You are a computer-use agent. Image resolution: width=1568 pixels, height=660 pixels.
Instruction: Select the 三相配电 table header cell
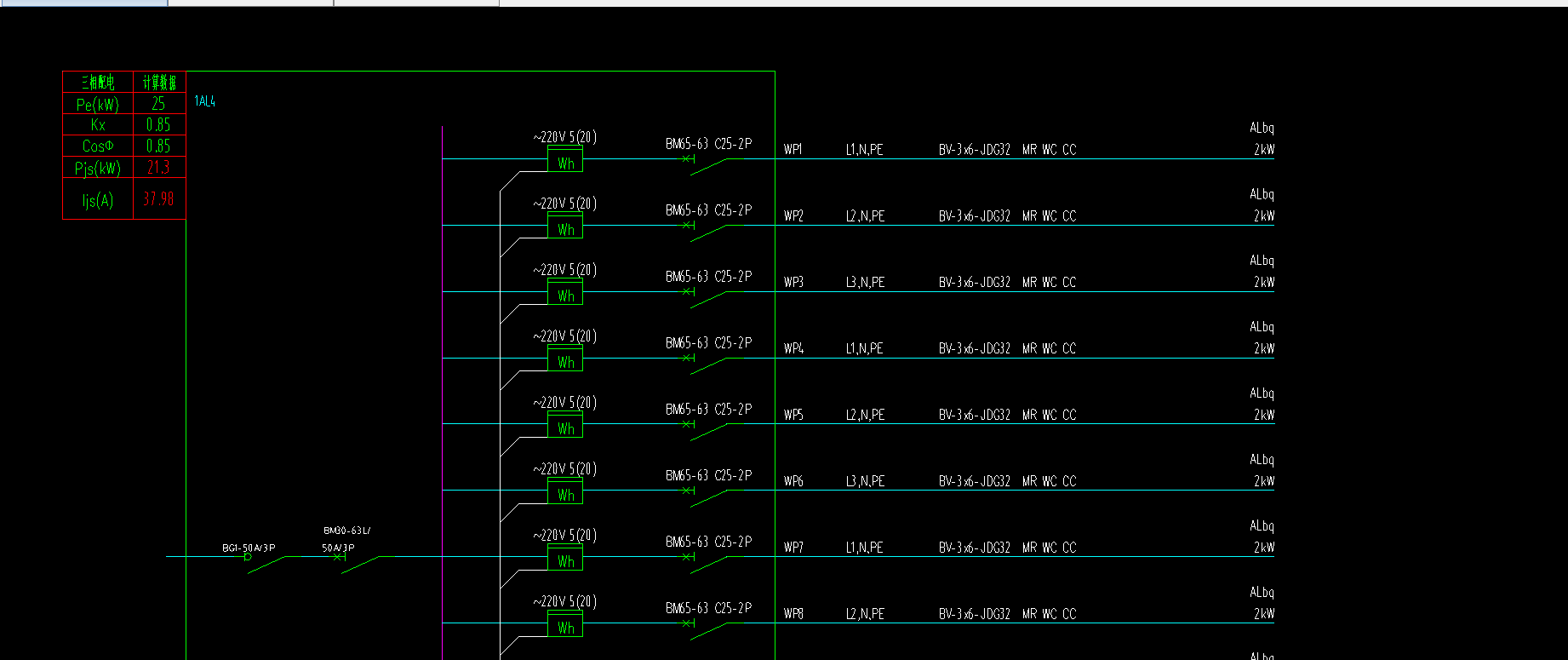[x=98, y=82]
